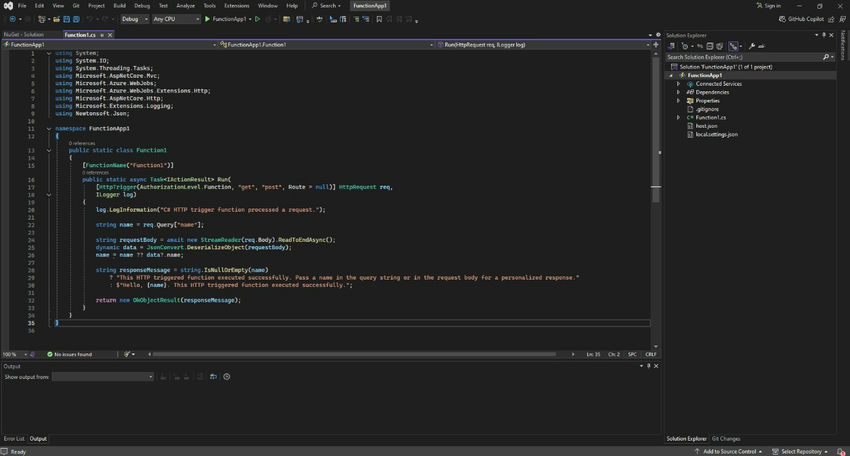The image size is (850, 456).
Task: Open the Build menu
Action: tap(119, 5)
